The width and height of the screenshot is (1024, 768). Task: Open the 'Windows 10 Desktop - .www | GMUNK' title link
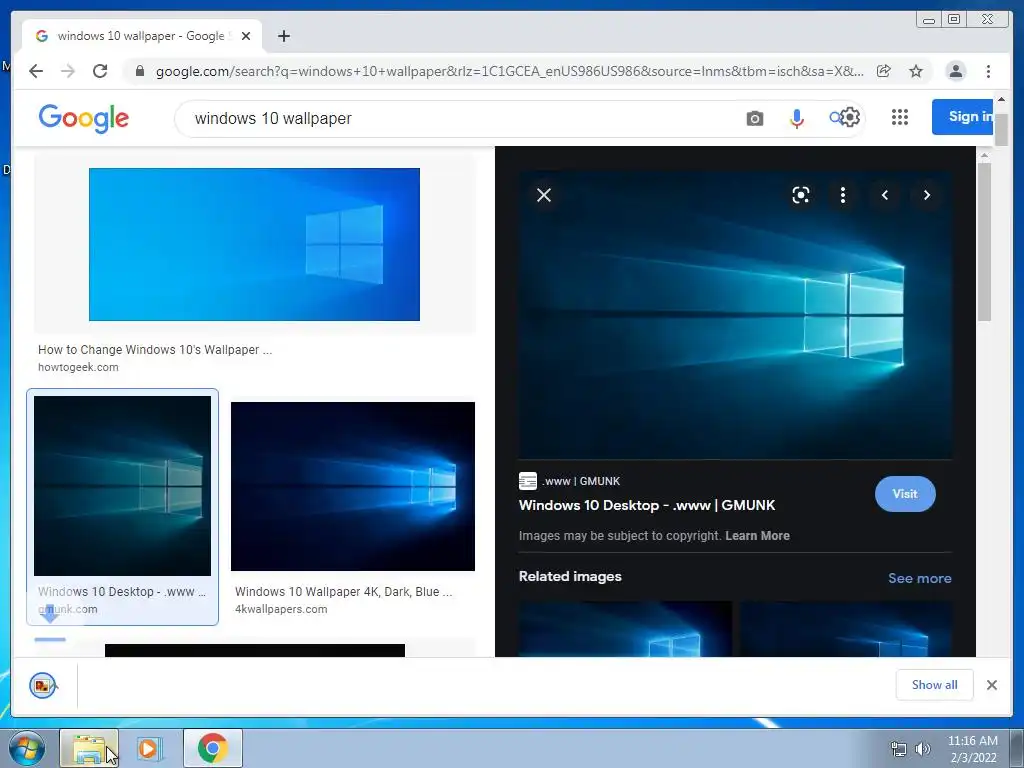tap(647, 505)
